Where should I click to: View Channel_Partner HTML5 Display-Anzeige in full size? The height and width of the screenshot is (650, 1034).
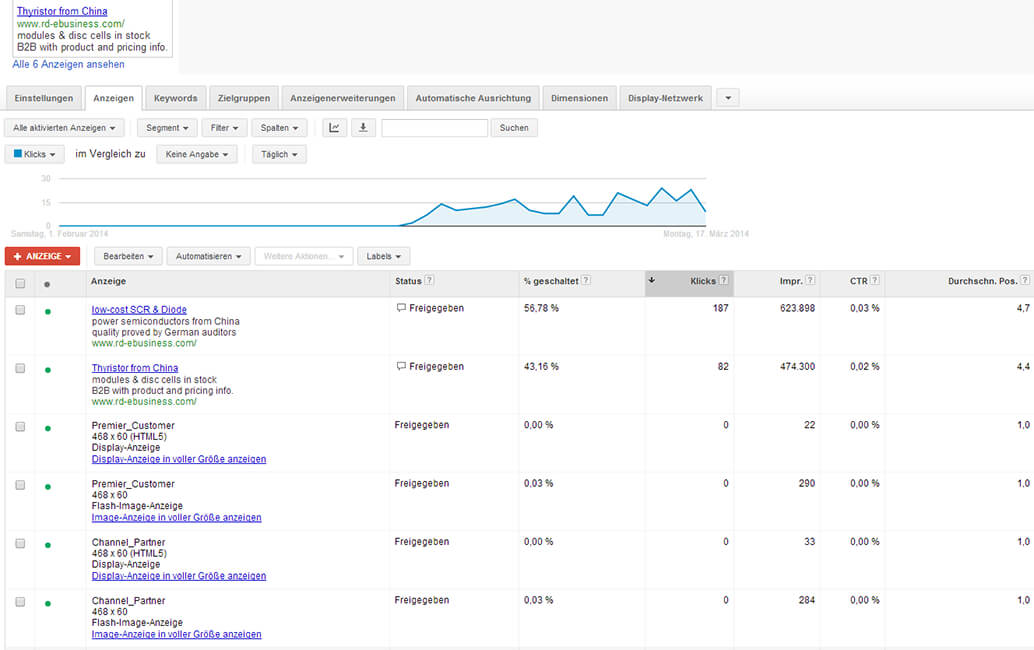pyautogui.click(x=179, y=576)
